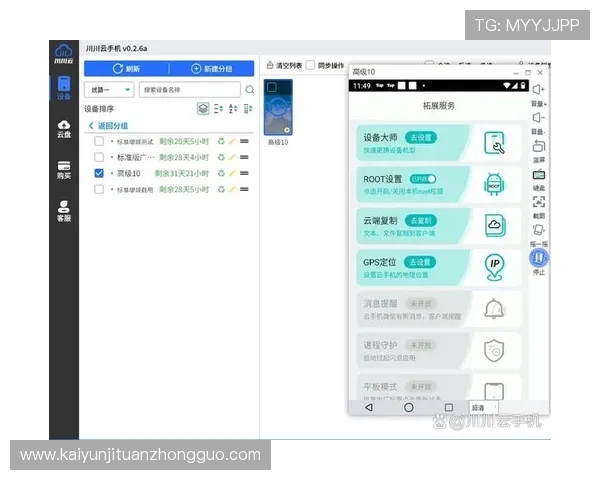Click the edit pencil on the 标准版广… row
600x480 pixels.
(232, 157)
